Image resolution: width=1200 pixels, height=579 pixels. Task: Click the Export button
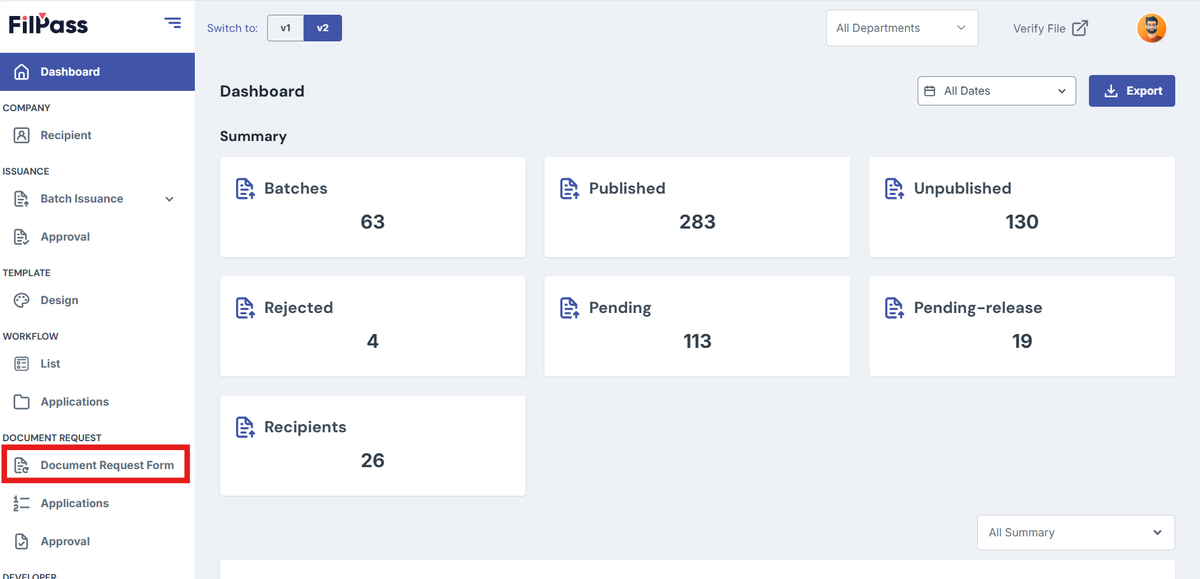(x=1132, y=91)
